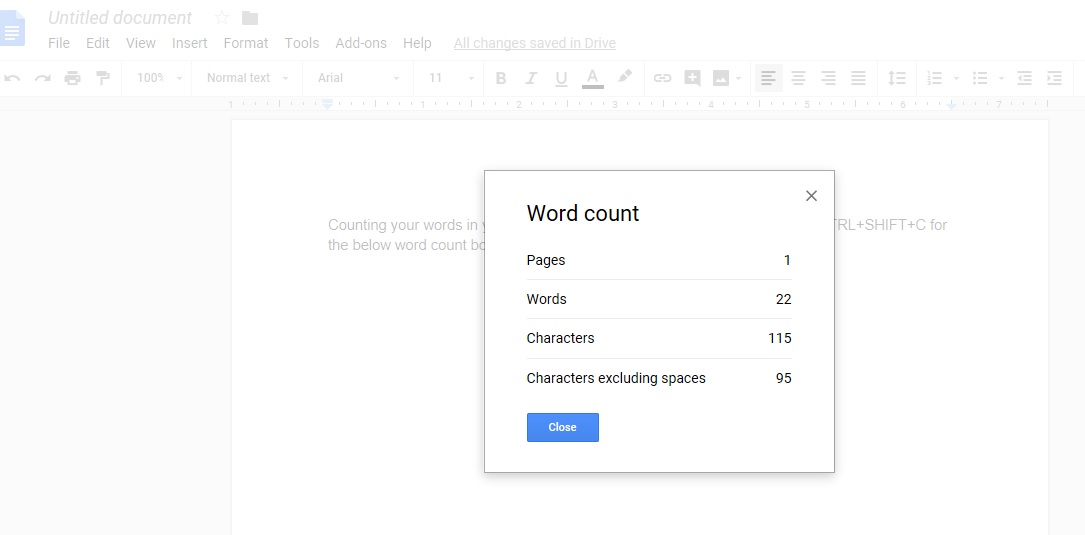Toggle Bold formatting
1085x535 pixels.
[501, 78]
